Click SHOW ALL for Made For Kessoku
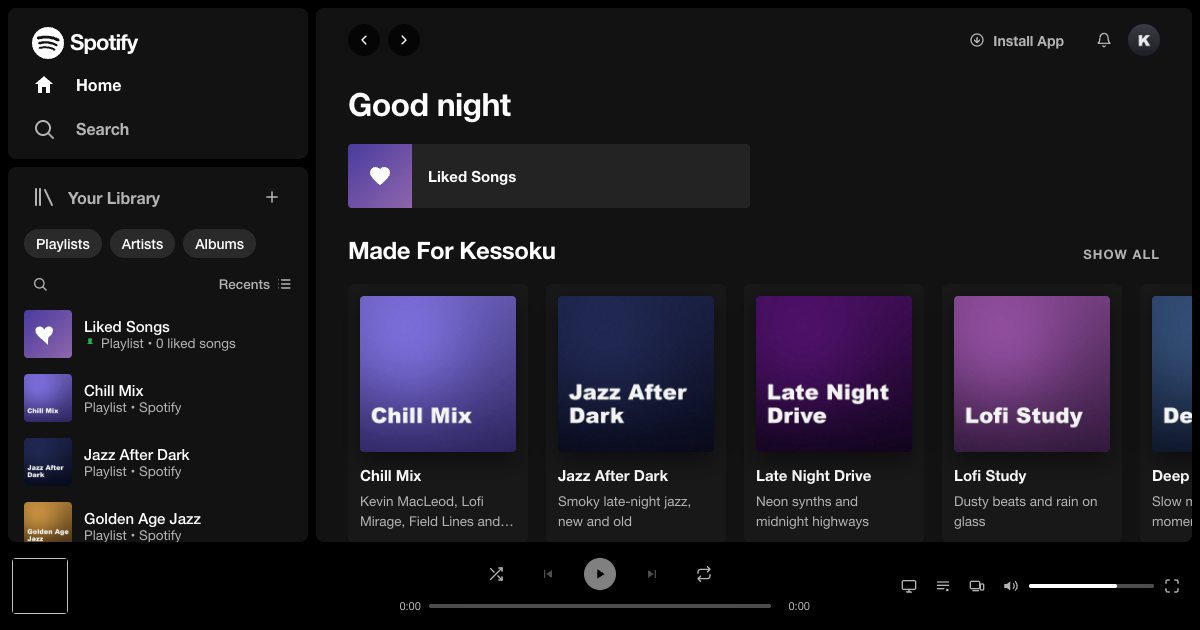This screenshot has width=1200, height=630. point(1121,254)
